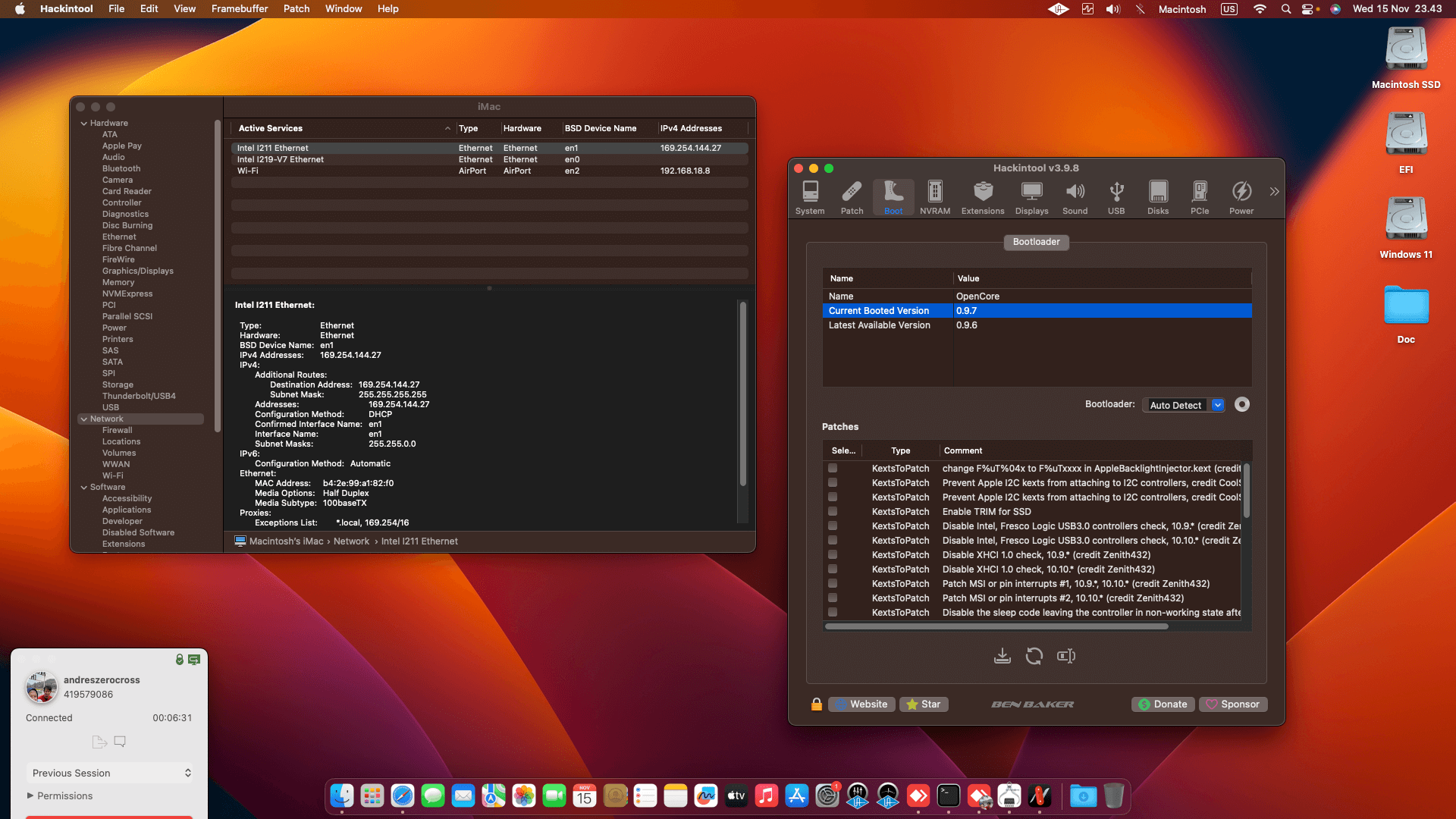Tick the checkbox for Enable TRIM for SSD
1456x819 pixels.
tap(833, 512)
